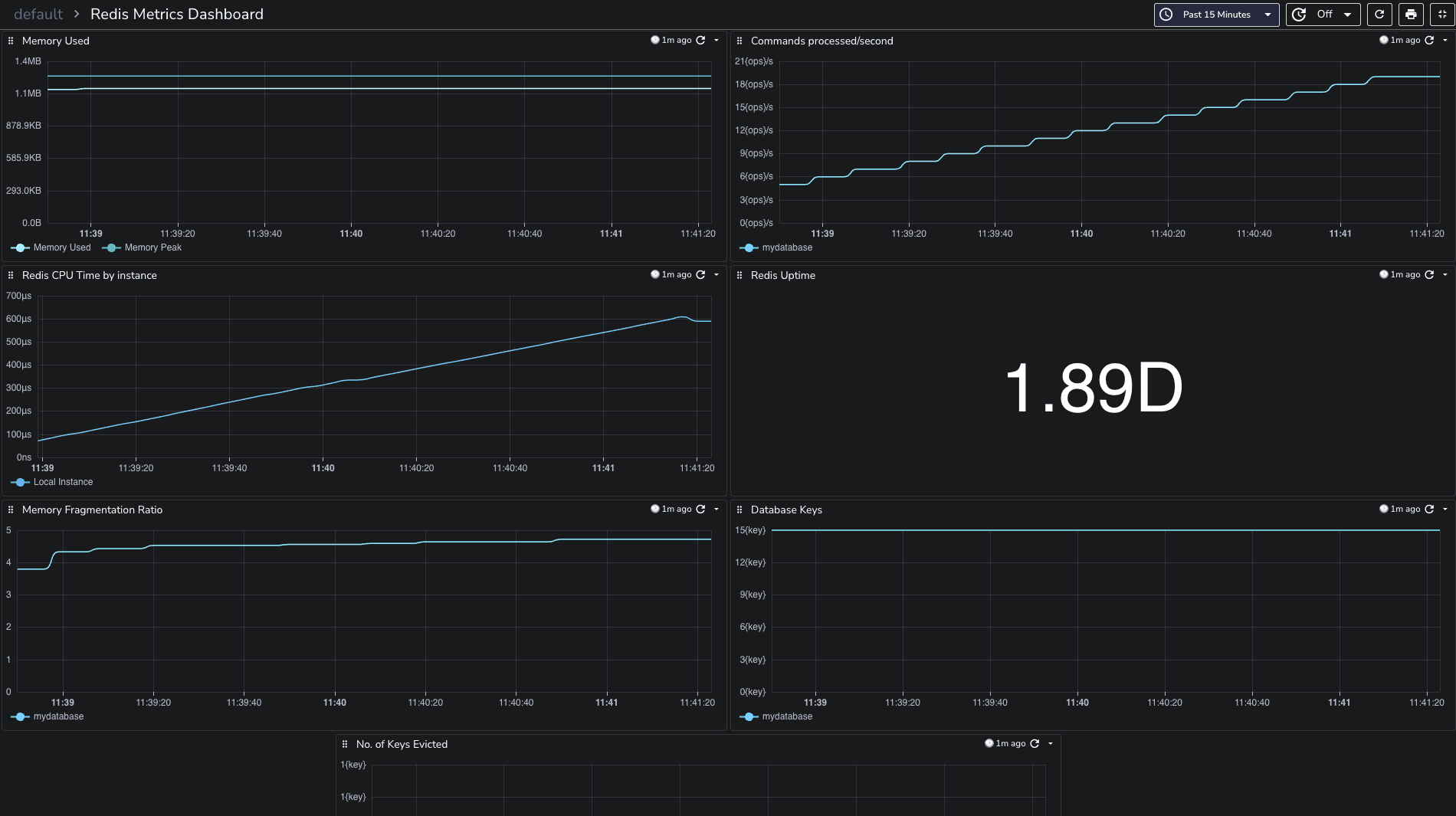Expand the Memory Fragmentation Ratio panel menu
Screen dimensions: 1456x816
click(717, 510)
